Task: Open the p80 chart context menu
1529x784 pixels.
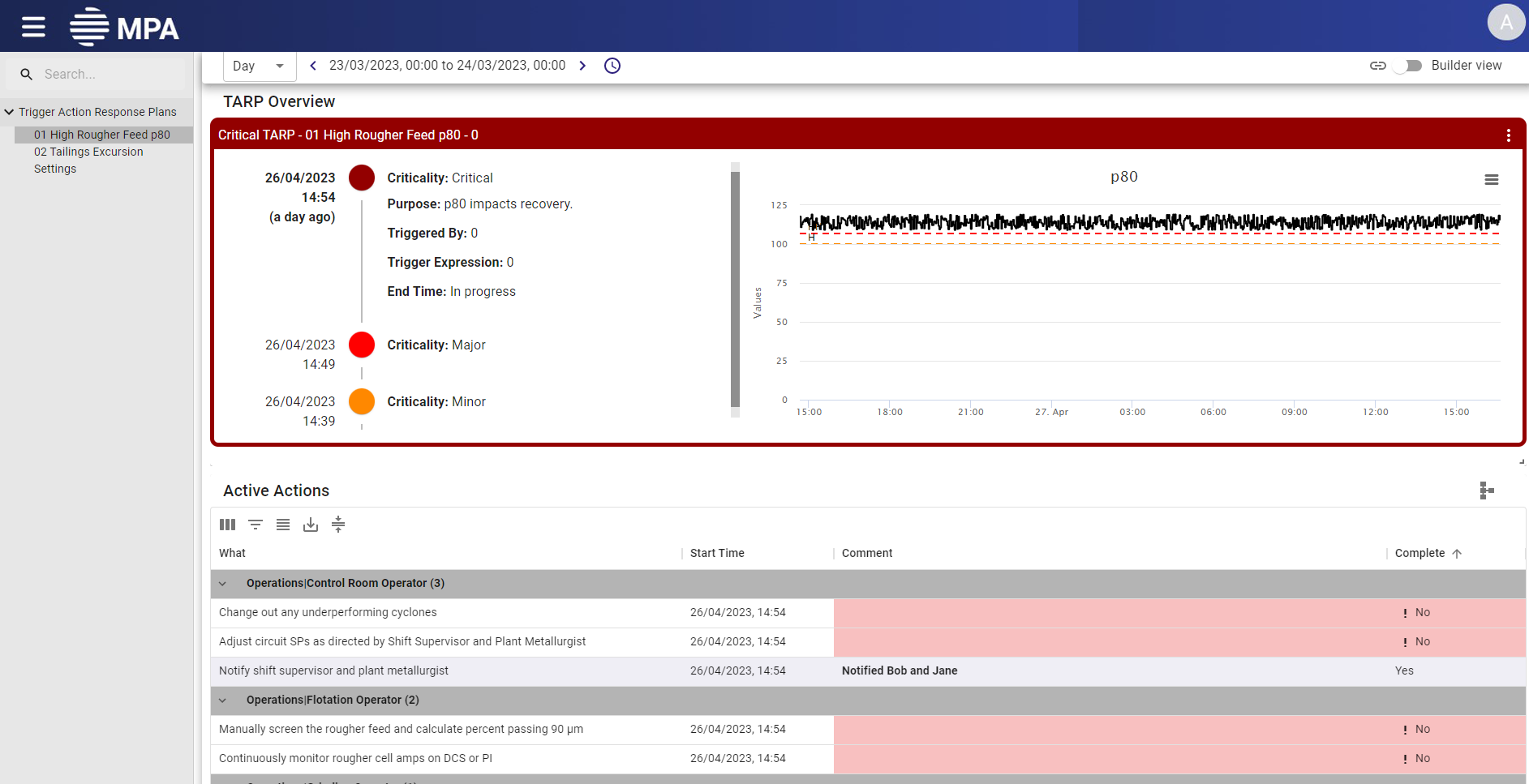Action: [x=1491, y=180]
